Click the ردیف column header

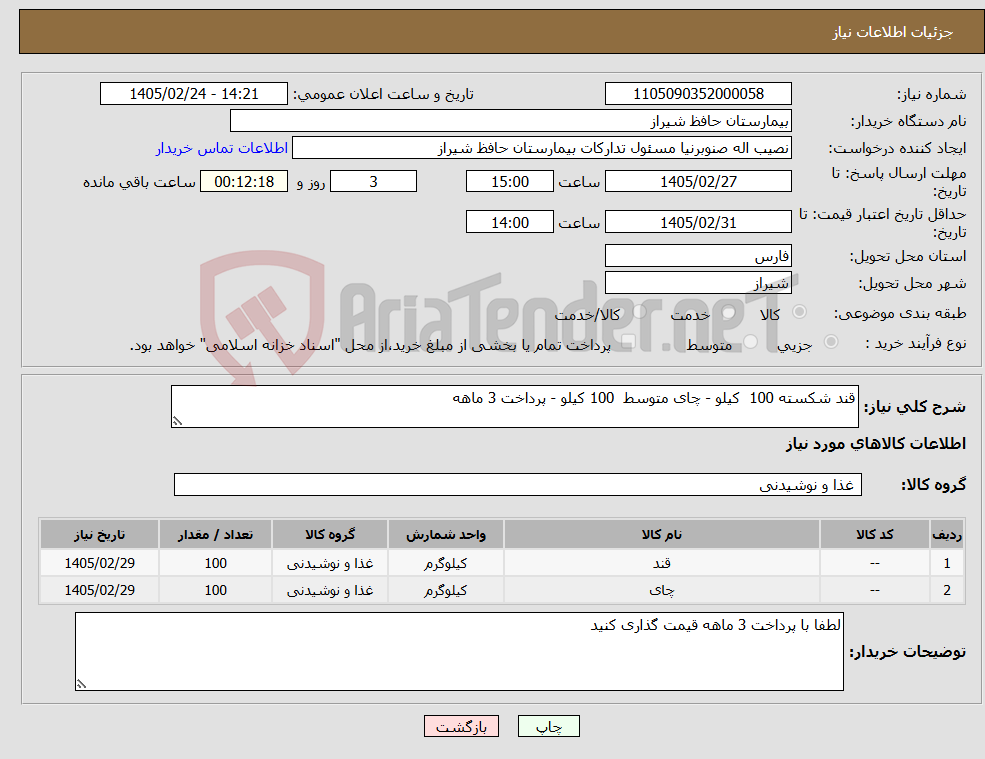[x=947, y=535]
